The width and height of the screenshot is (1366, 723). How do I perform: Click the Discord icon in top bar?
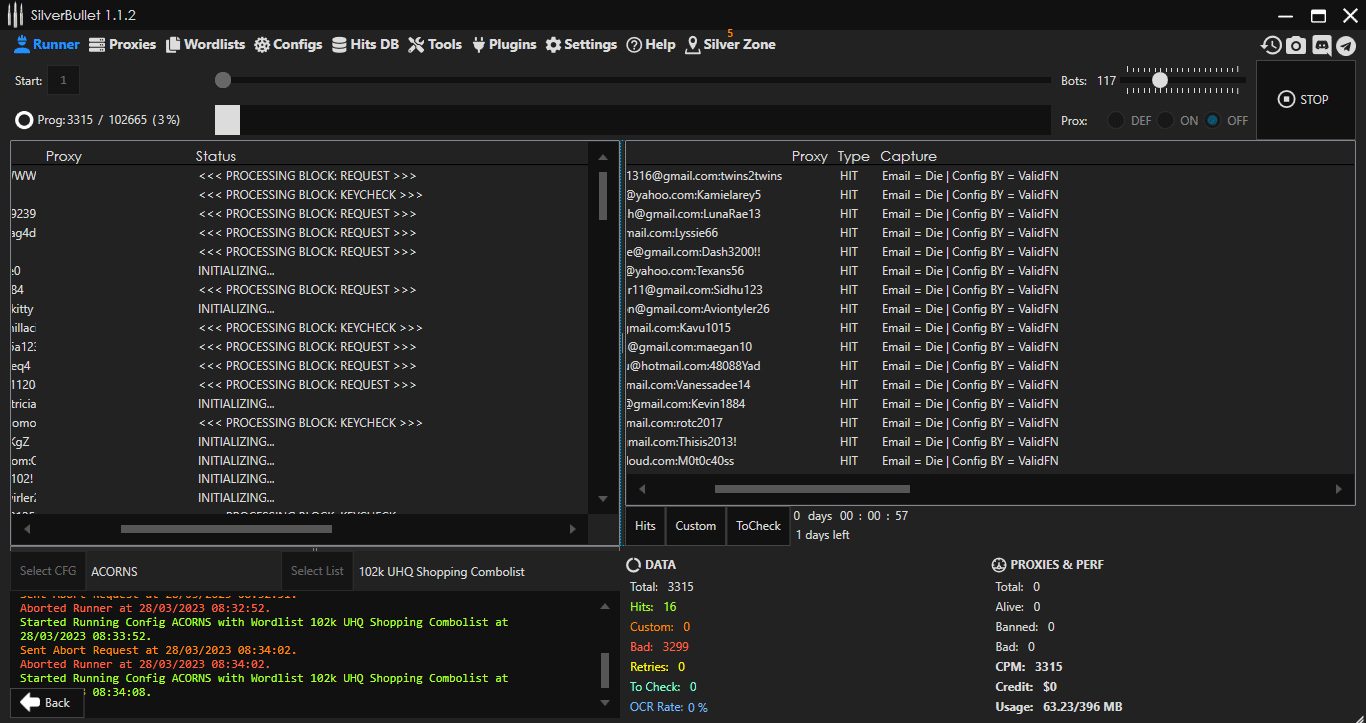(x=1321, y=45)
